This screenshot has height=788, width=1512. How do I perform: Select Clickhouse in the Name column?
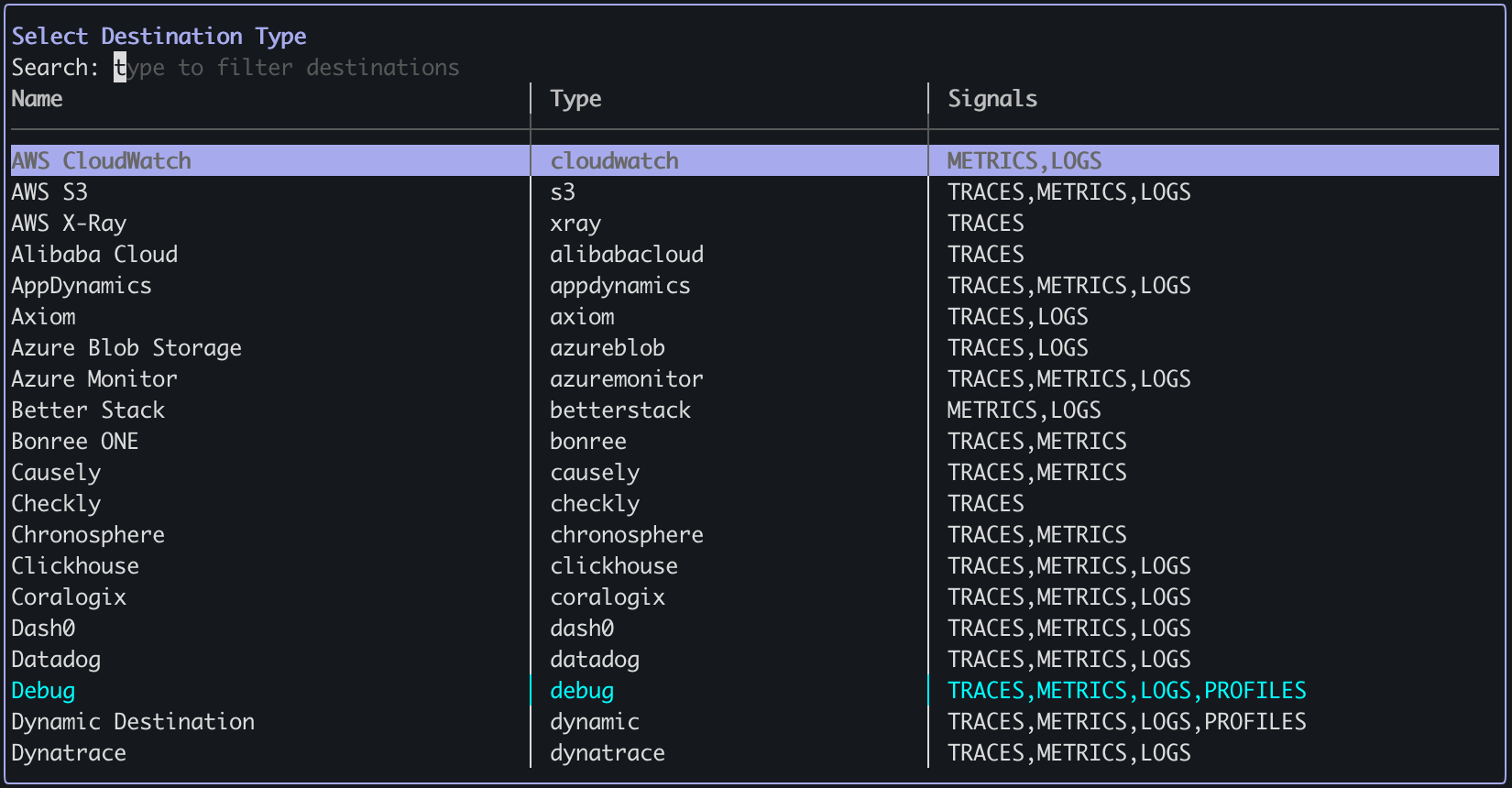pos(75,566)
